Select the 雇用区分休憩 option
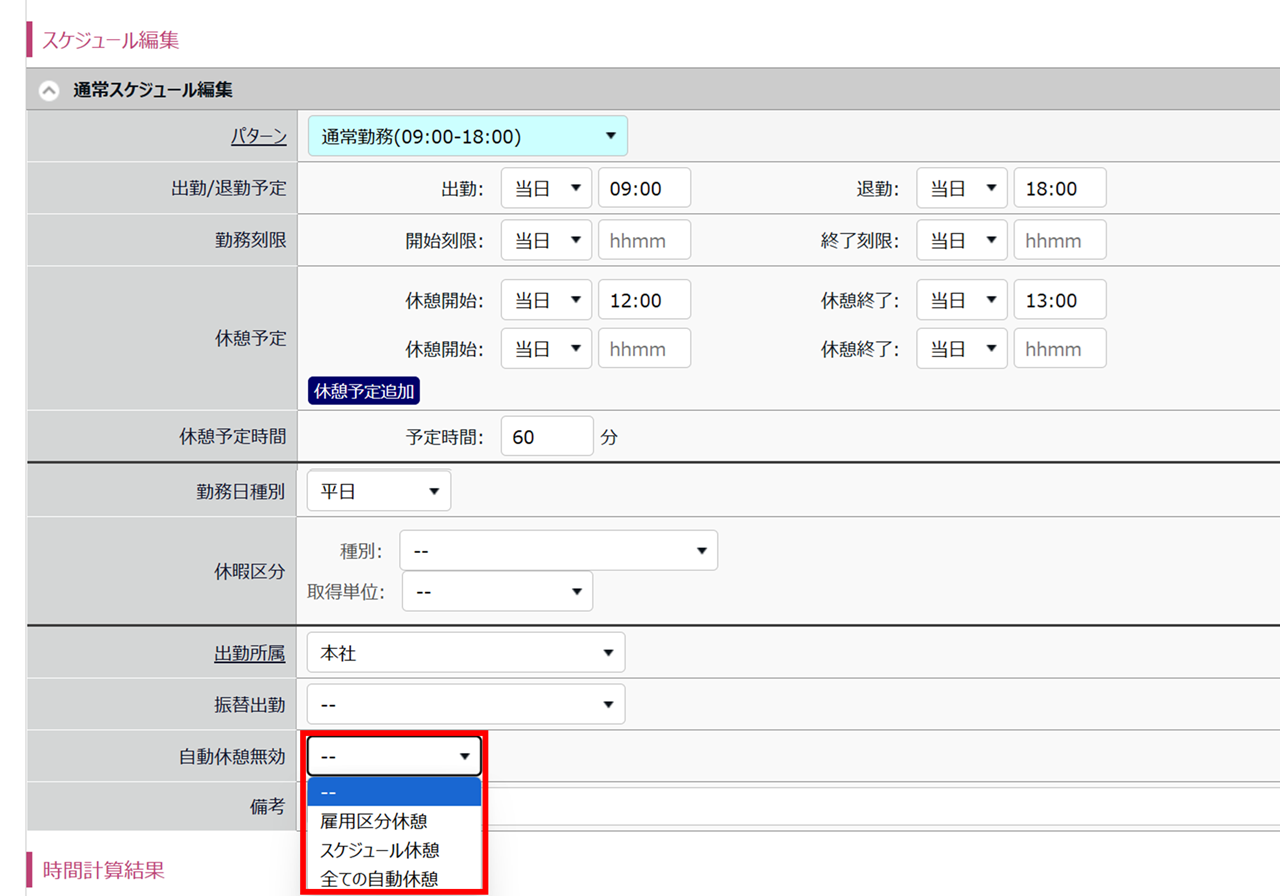The height and width of the screenshot is (896, 1280). [x=394, y=821]
